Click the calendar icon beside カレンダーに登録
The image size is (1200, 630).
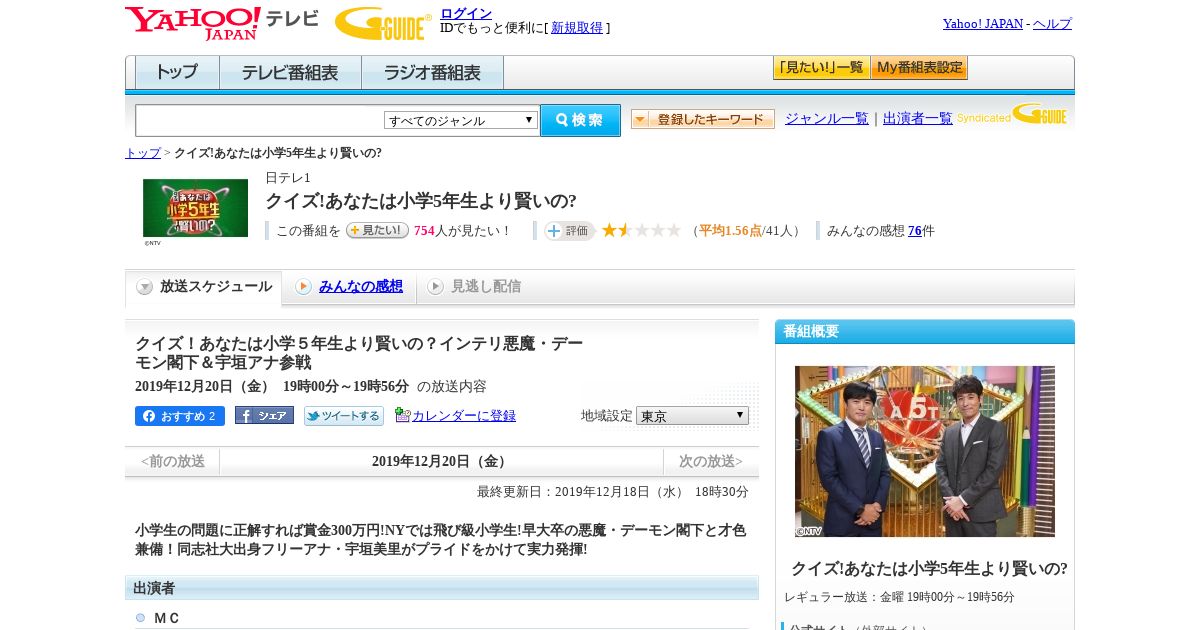tap(403, 414)
